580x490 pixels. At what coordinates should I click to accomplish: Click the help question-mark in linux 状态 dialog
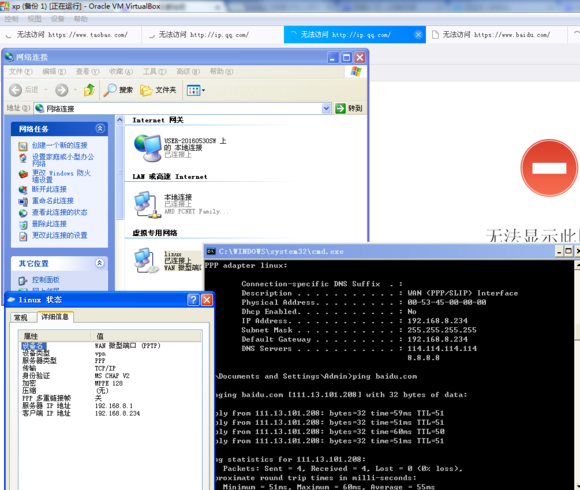[x=193, y=300]
